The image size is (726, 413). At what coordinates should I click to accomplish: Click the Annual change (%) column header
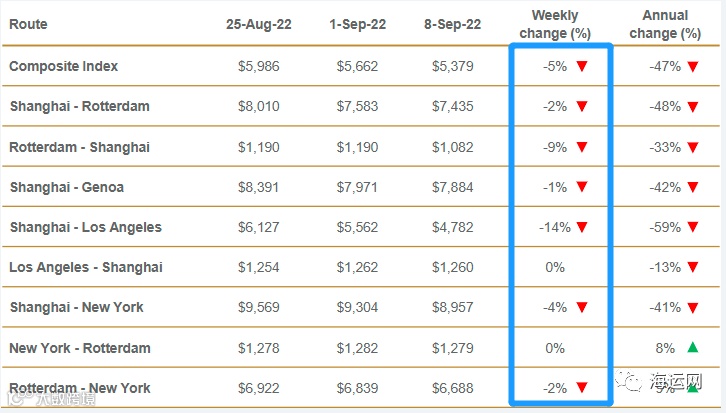coord(664,24)
